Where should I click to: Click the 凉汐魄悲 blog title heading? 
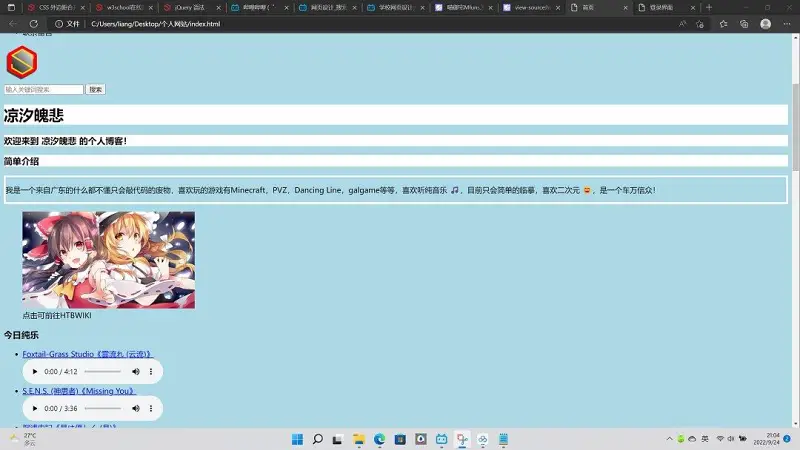point(34,115)
